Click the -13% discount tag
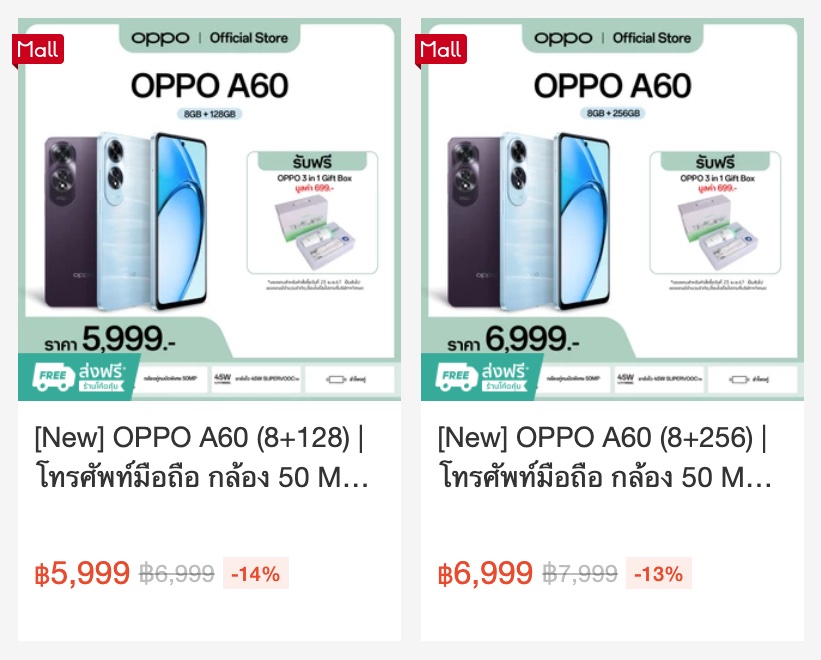 [x=658, y=574]
